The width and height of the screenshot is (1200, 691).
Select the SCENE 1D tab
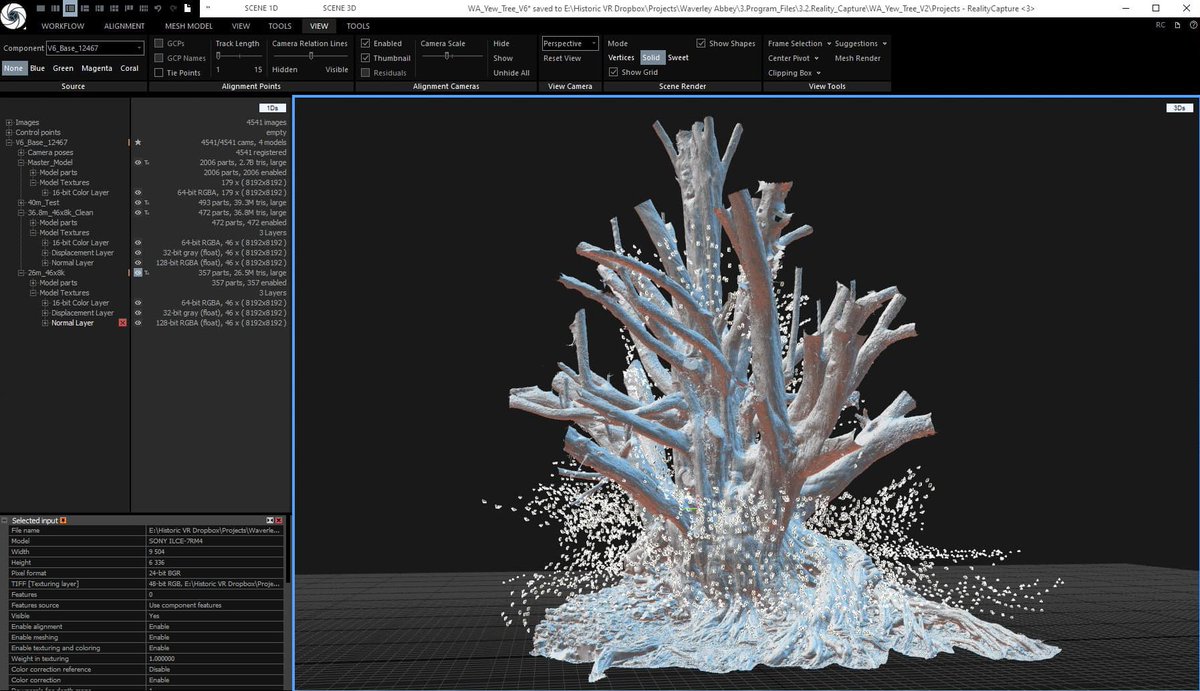261,8
